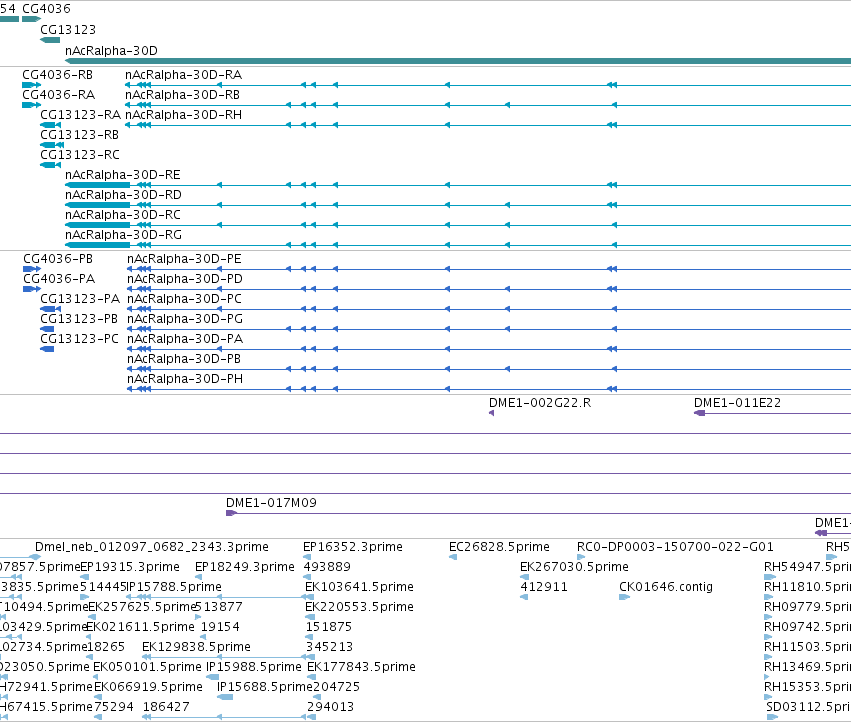Click protein label CG4036-PA

(x=59, y=279)
